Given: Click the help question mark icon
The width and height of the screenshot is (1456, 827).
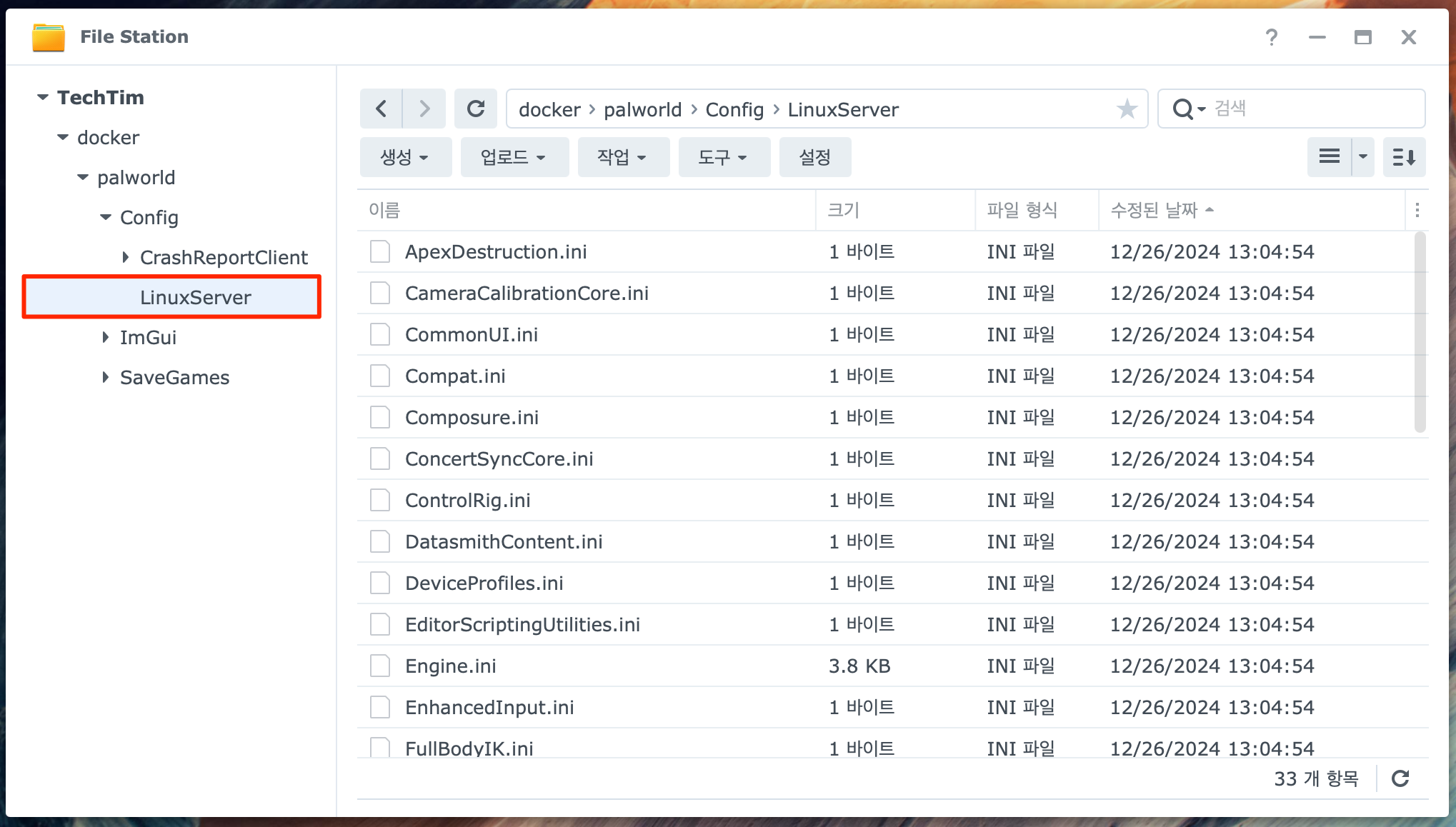Looking at the screenshot, I should pos(1271,37).
